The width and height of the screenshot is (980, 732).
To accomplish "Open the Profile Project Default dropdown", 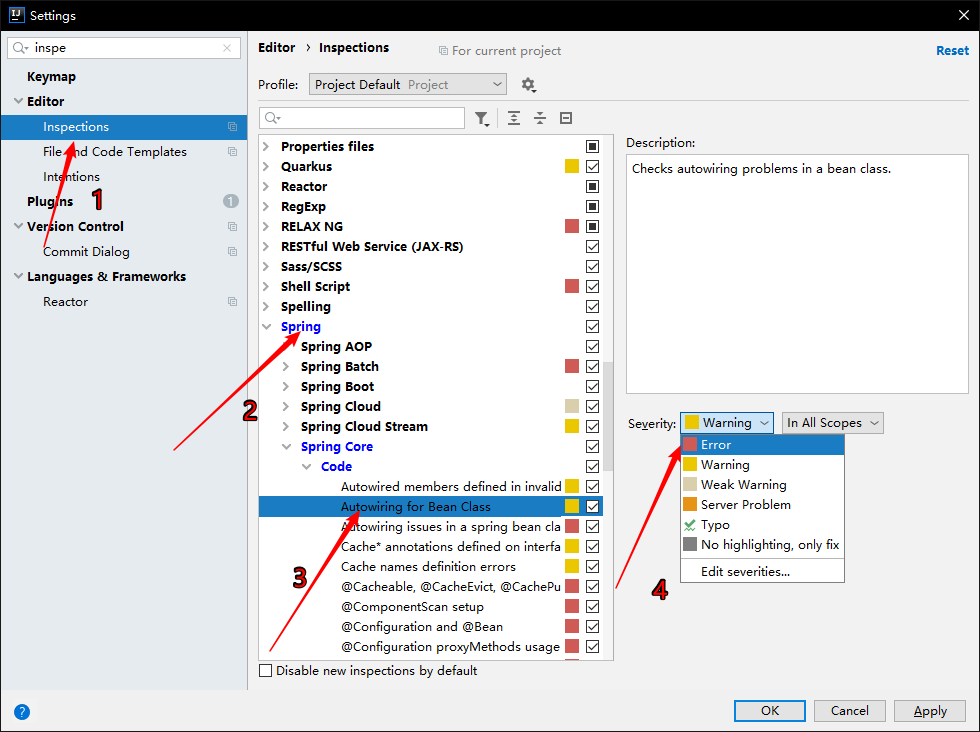I will pyautogui.click(x=408, y=84).
